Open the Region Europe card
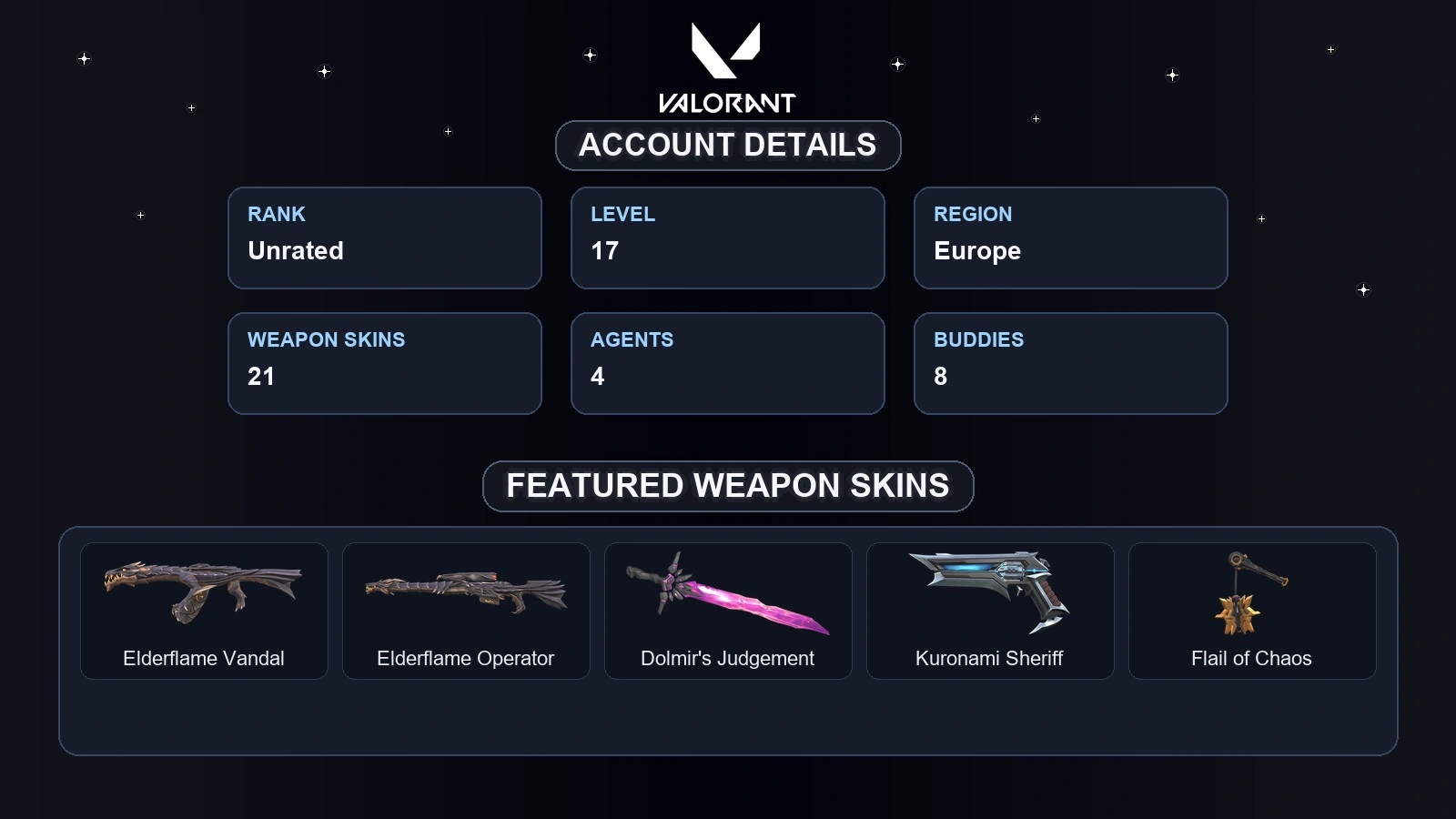Image resolution: width=1456 pixels, height=819 pixels. (1071, 238)
